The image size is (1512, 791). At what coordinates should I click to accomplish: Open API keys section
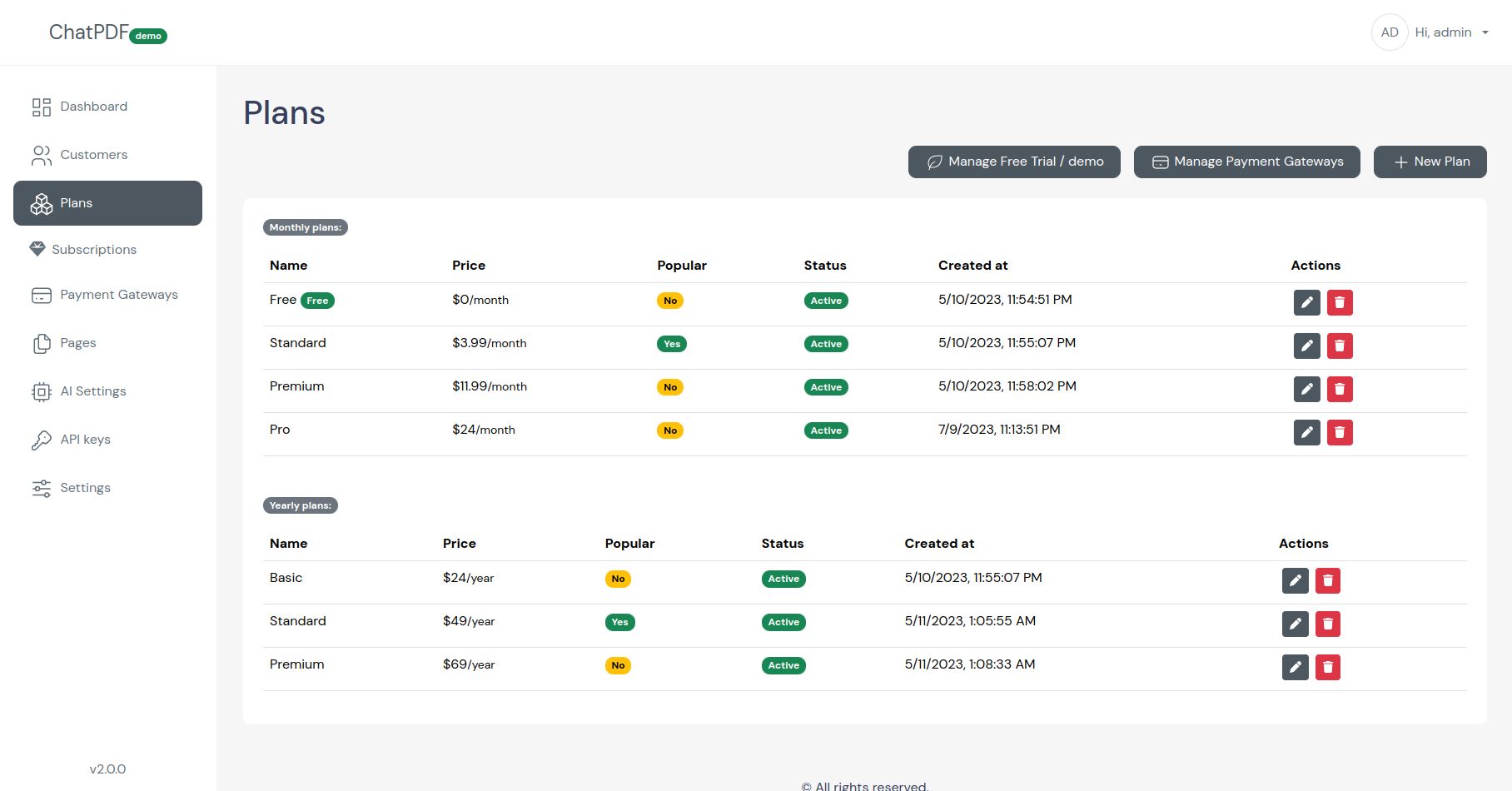click(x=85, y=440)
